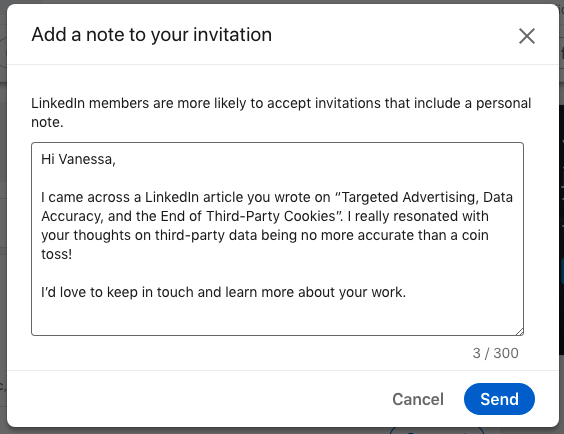This screenshot has width=564, height=434.
Task: Click the empty bottom area of the note box
Action: click(277, 318)
